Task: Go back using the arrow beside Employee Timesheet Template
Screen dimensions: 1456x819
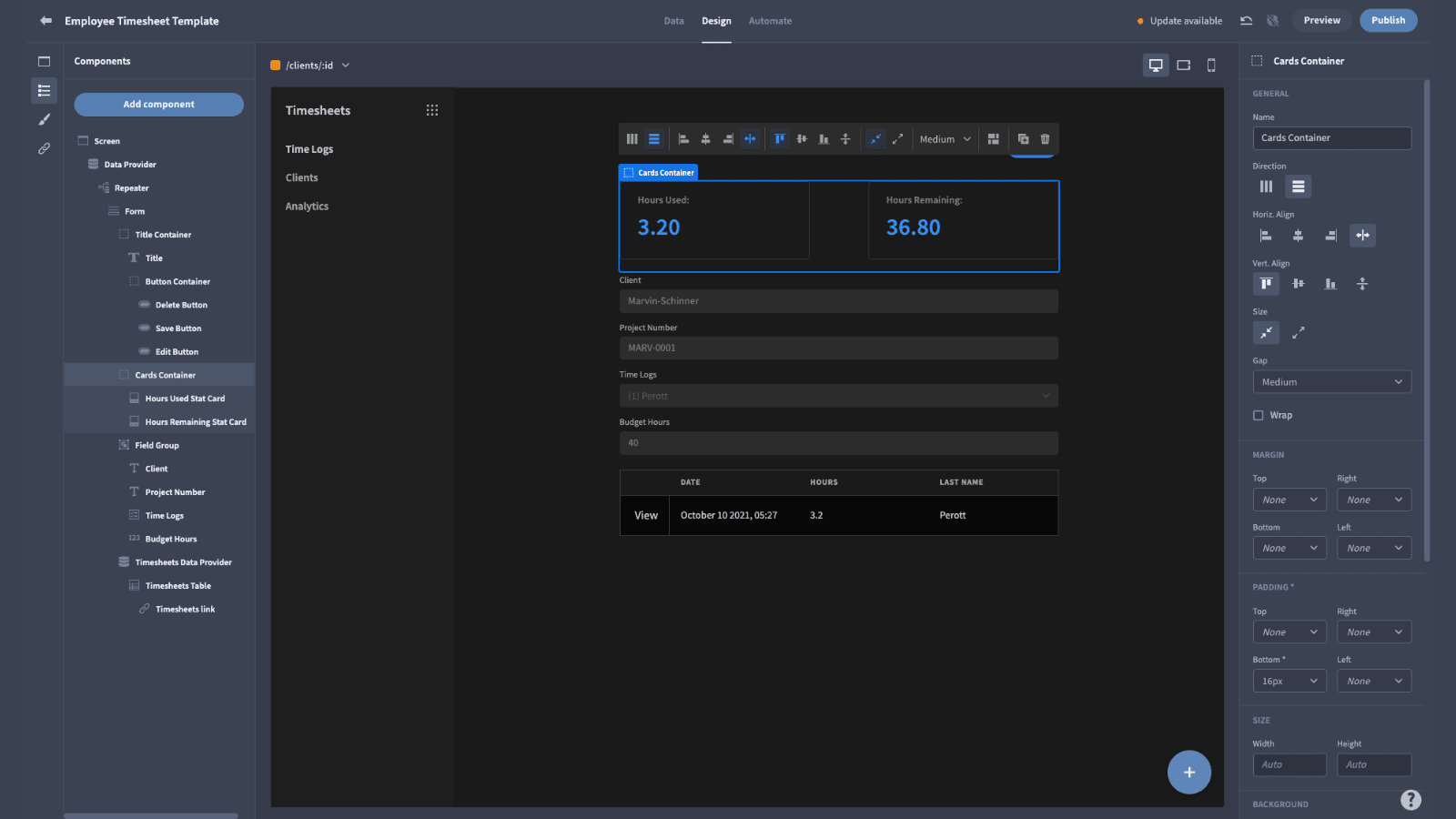Action: pyautogui.click(x=45, y=20)
